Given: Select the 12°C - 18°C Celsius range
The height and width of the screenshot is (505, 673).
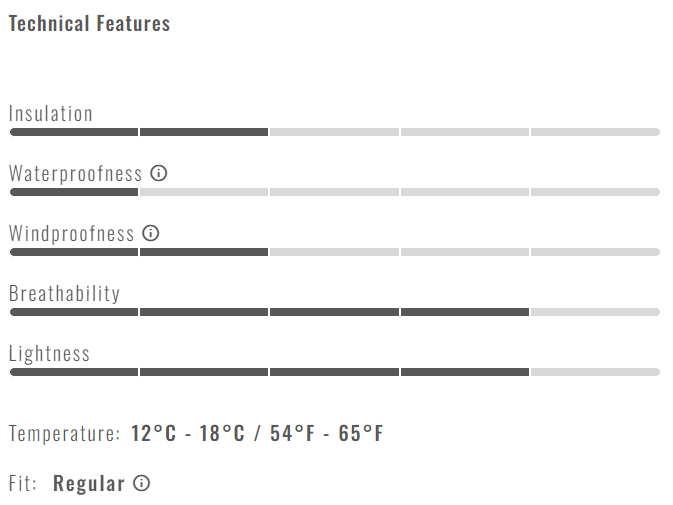Looking at the screenshot, I should click(x=188, y=434).
